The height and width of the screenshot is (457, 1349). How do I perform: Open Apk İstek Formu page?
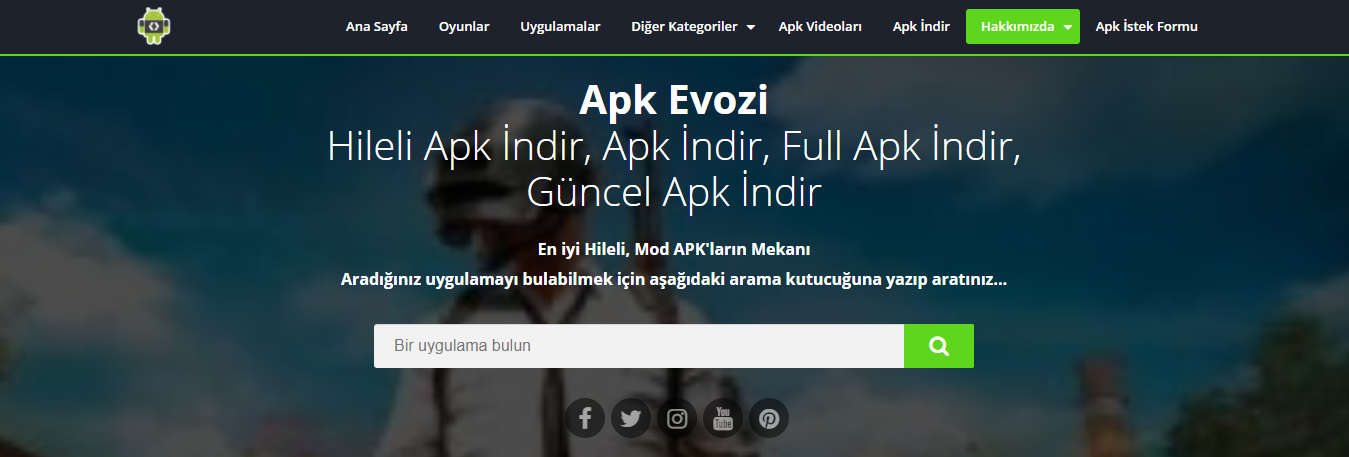coord(1147,27)
